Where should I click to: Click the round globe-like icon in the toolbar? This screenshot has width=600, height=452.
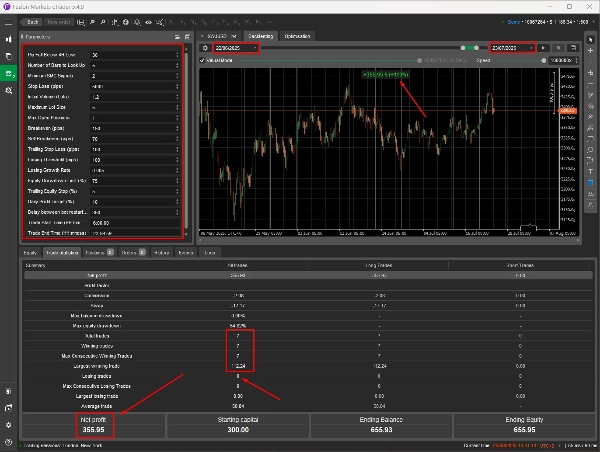(x=126, y=22)
